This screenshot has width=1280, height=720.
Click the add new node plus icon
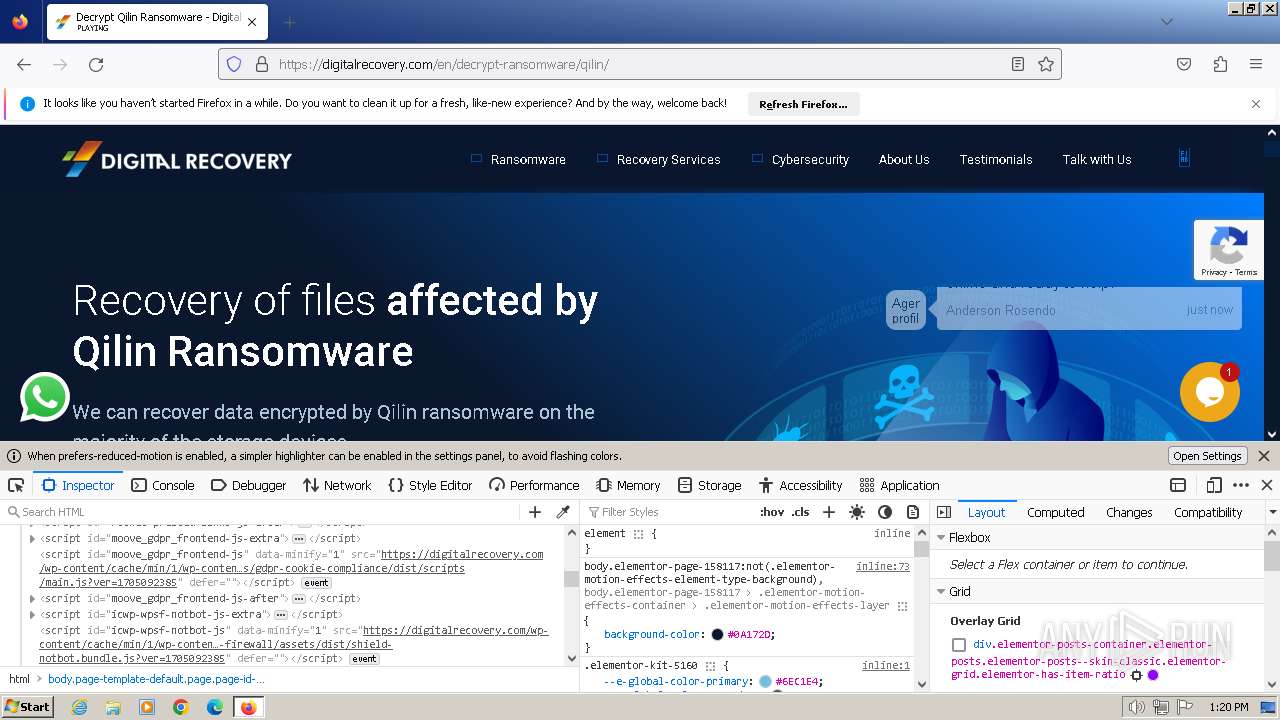pos(535,512)
